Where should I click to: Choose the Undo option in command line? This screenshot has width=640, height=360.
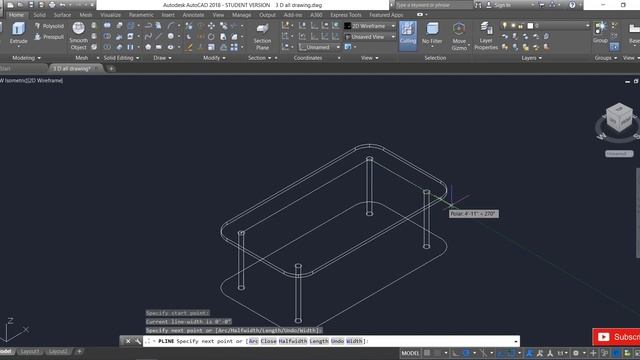[x=337, y=341]
